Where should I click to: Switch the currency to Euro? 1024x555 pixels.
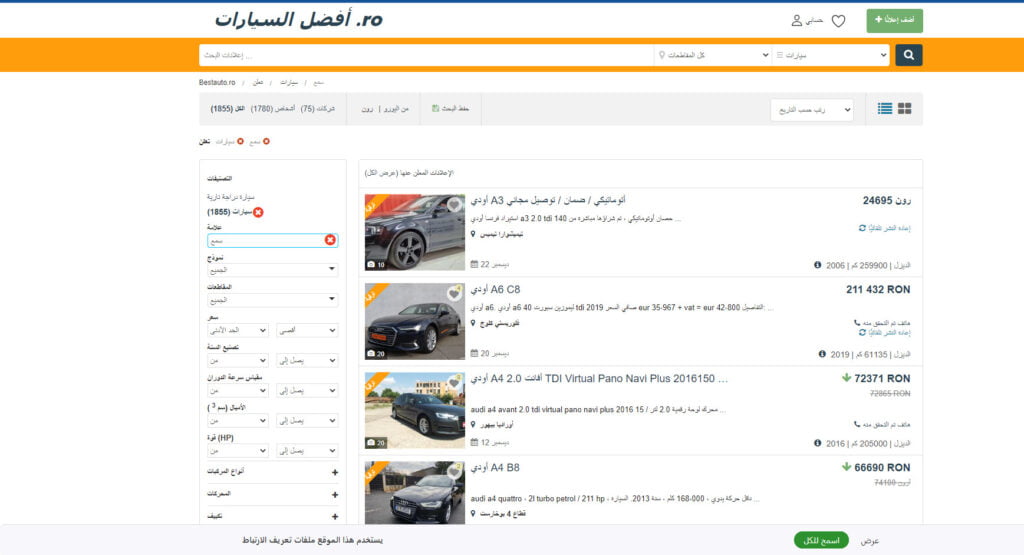[396, 108]
